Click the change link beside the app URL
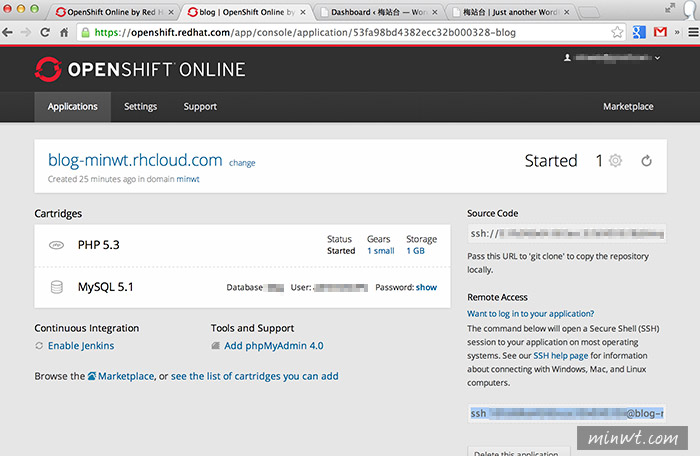Screen dimensions: 700x456 tap(242, 163)
